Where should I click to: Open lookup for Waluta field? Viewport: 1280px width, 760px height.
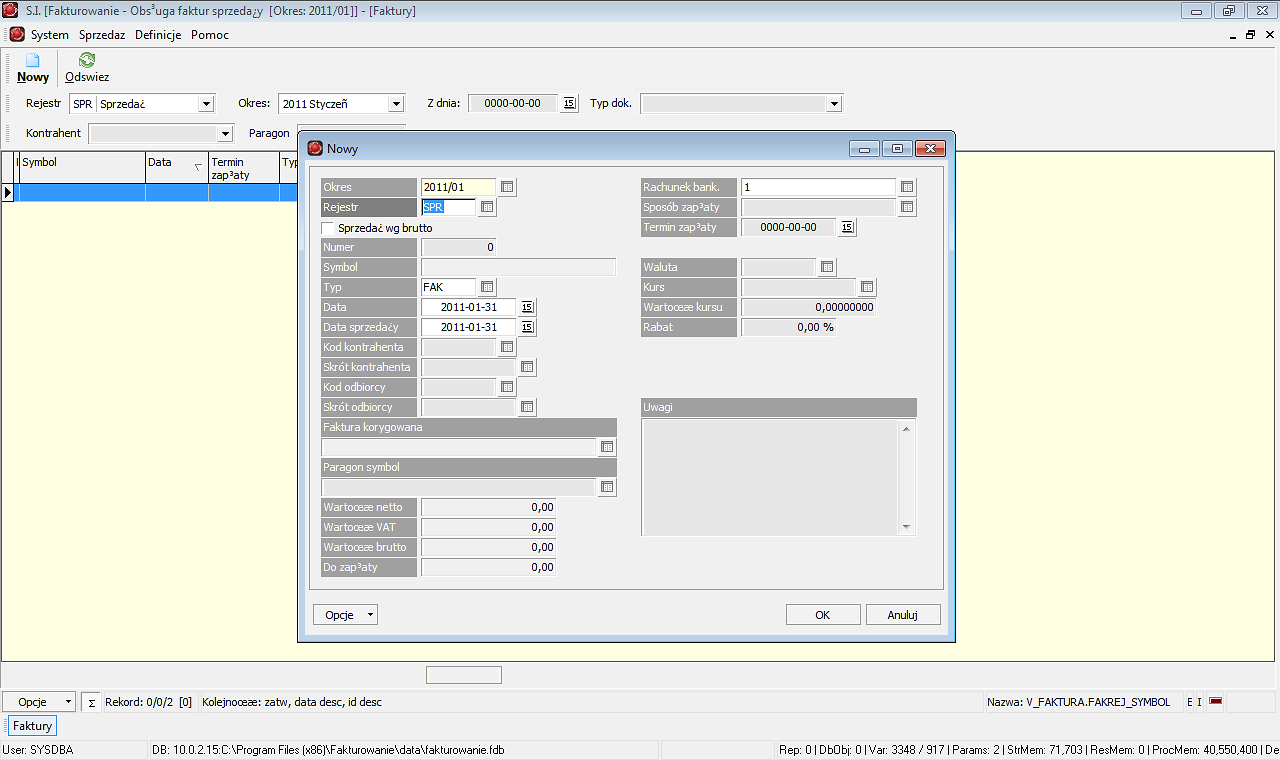[827, 267]
